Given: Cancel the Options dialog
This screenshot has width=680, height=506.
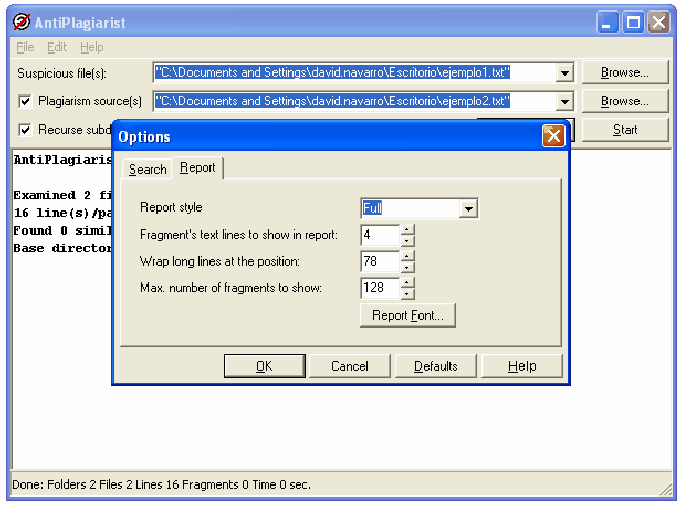Looking at the screenshot, I should click(350, 366).
